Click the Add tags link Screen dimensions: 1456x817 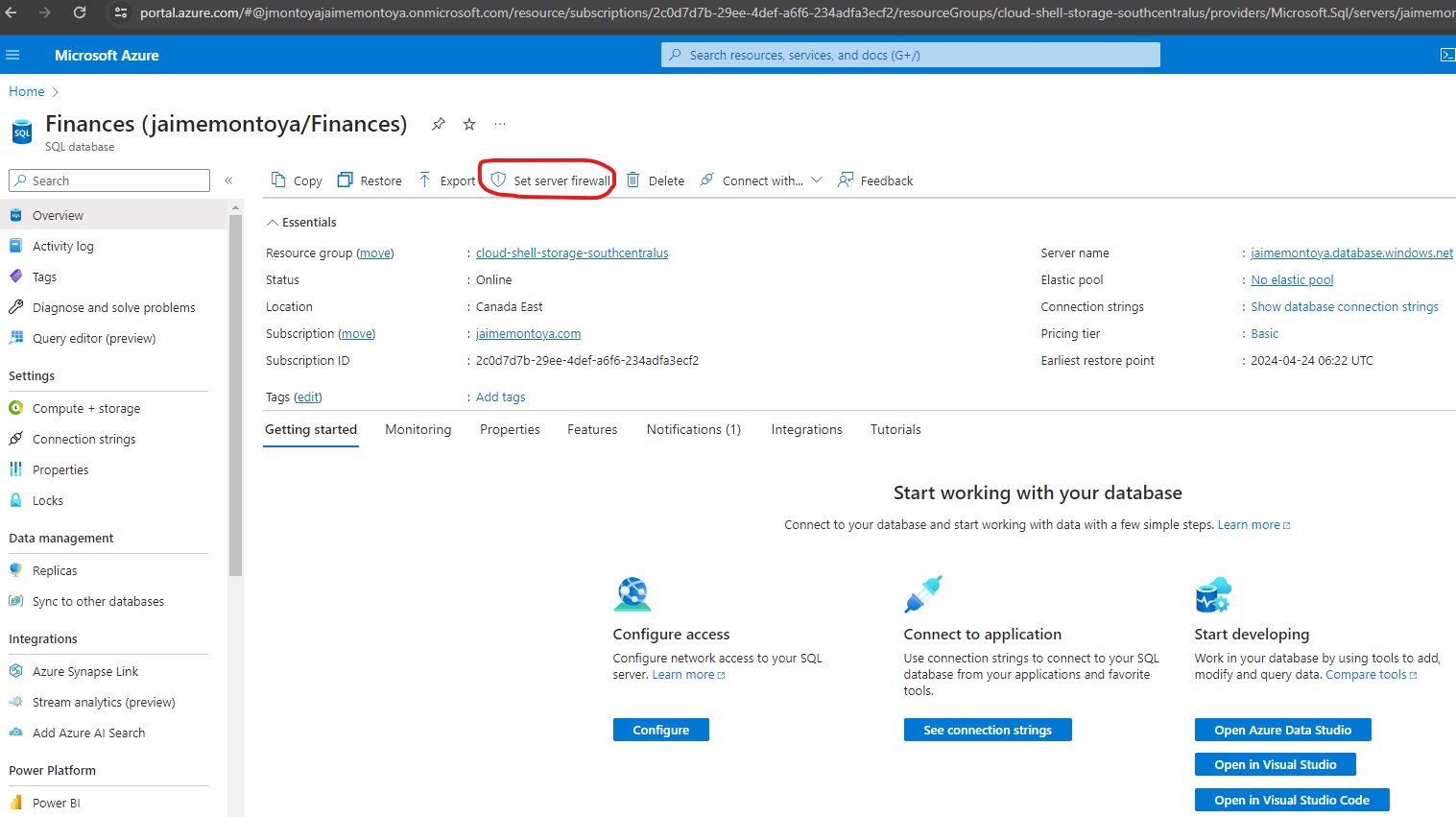click(501, 396)
